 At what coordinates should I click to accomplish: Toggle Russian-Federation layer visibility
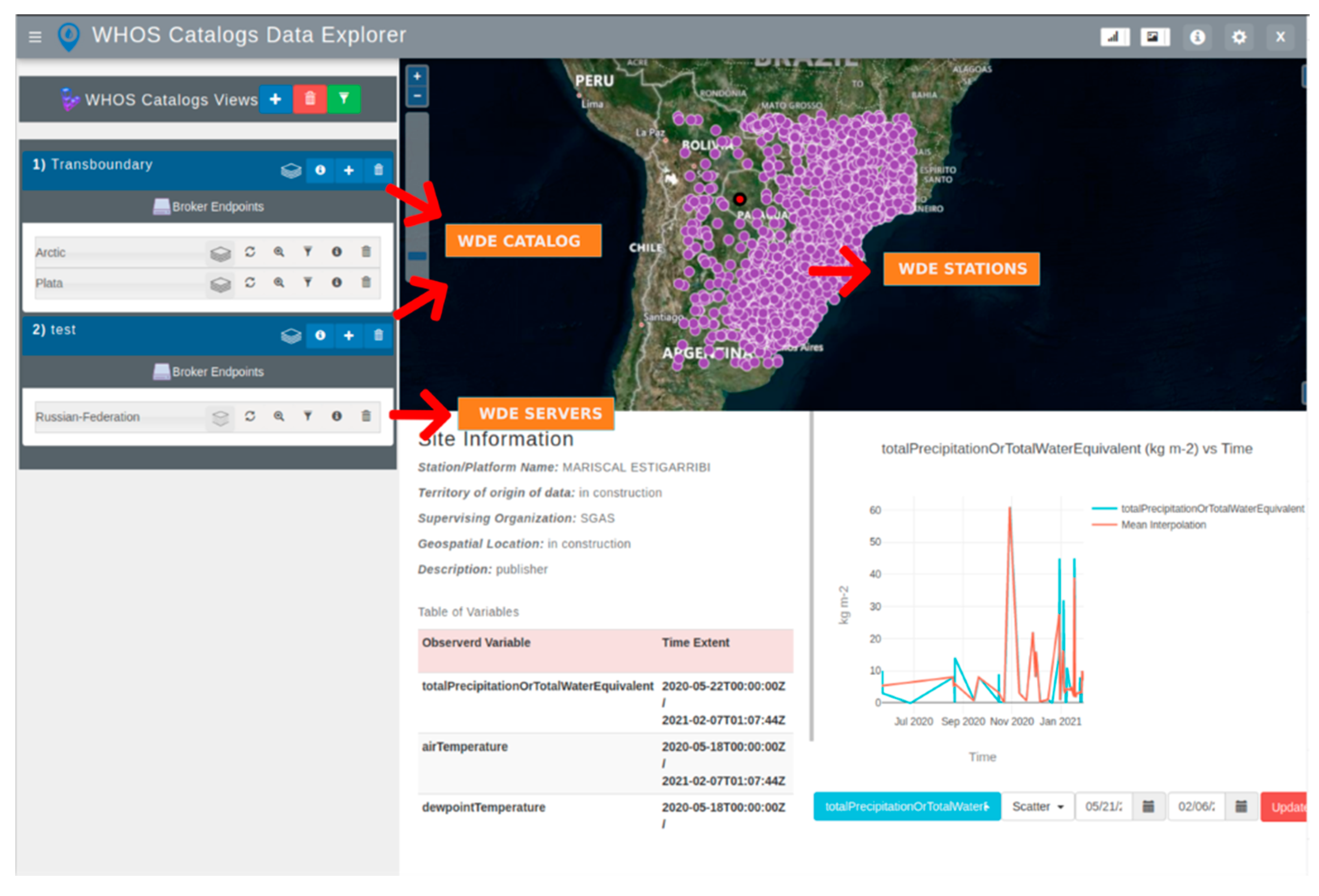(220, 418)
